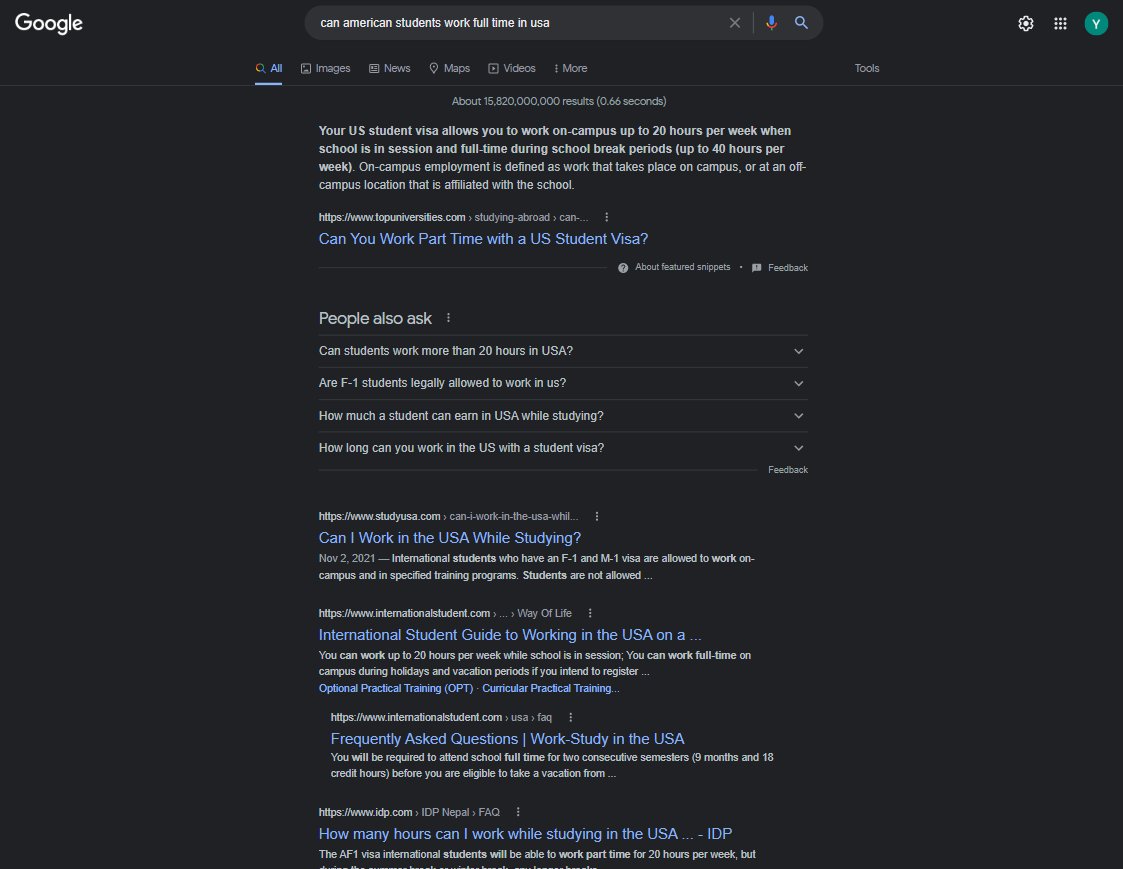
Task: Switch to the Maps tab
Action: 449,68
